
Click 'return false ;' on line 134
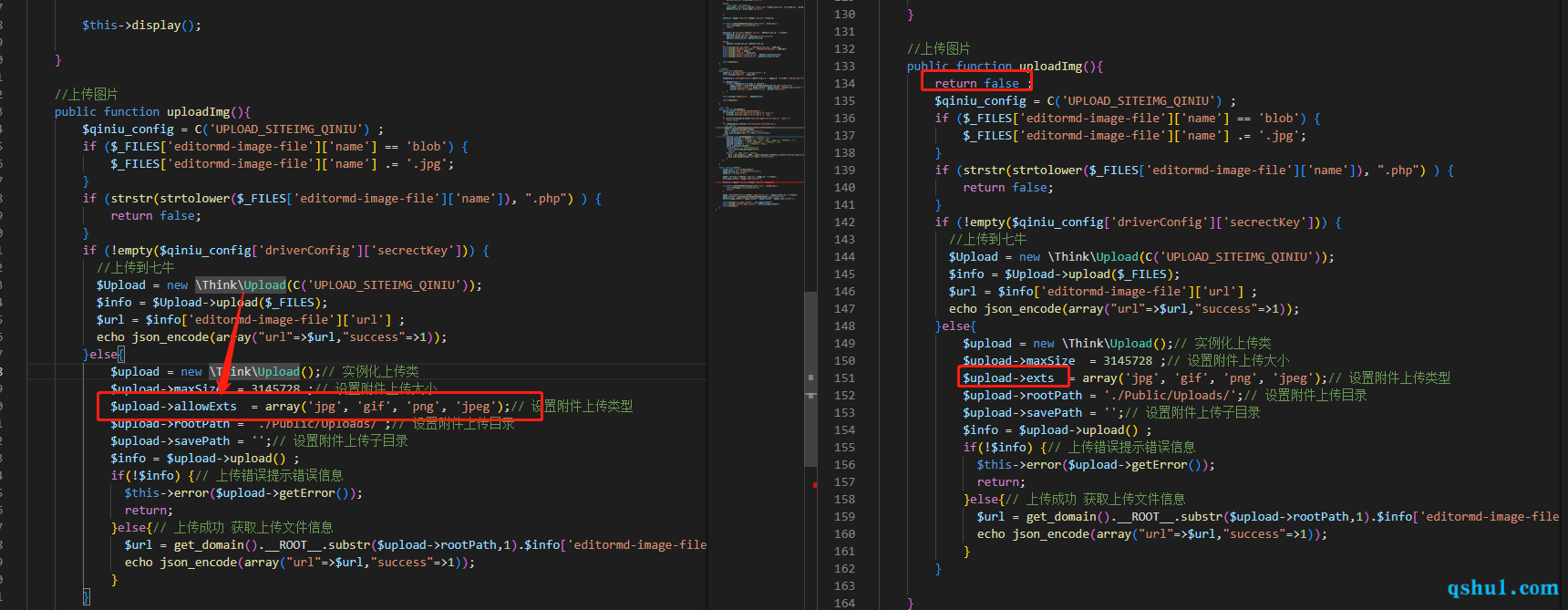[x=984, y=83]
